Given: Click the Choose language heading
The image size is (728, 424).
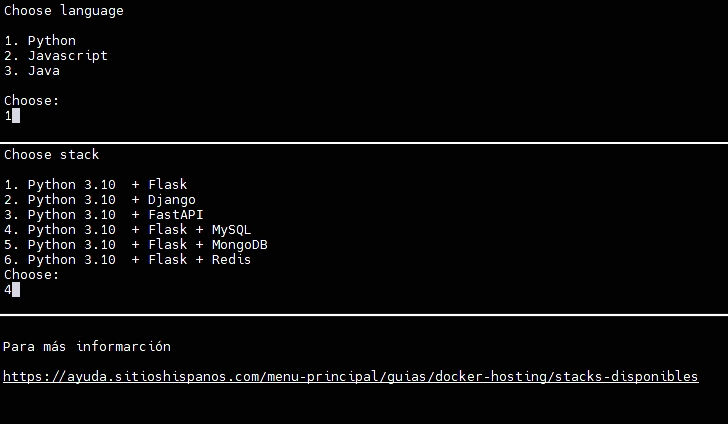Looking at the screenshot, I should coord(64,11).
